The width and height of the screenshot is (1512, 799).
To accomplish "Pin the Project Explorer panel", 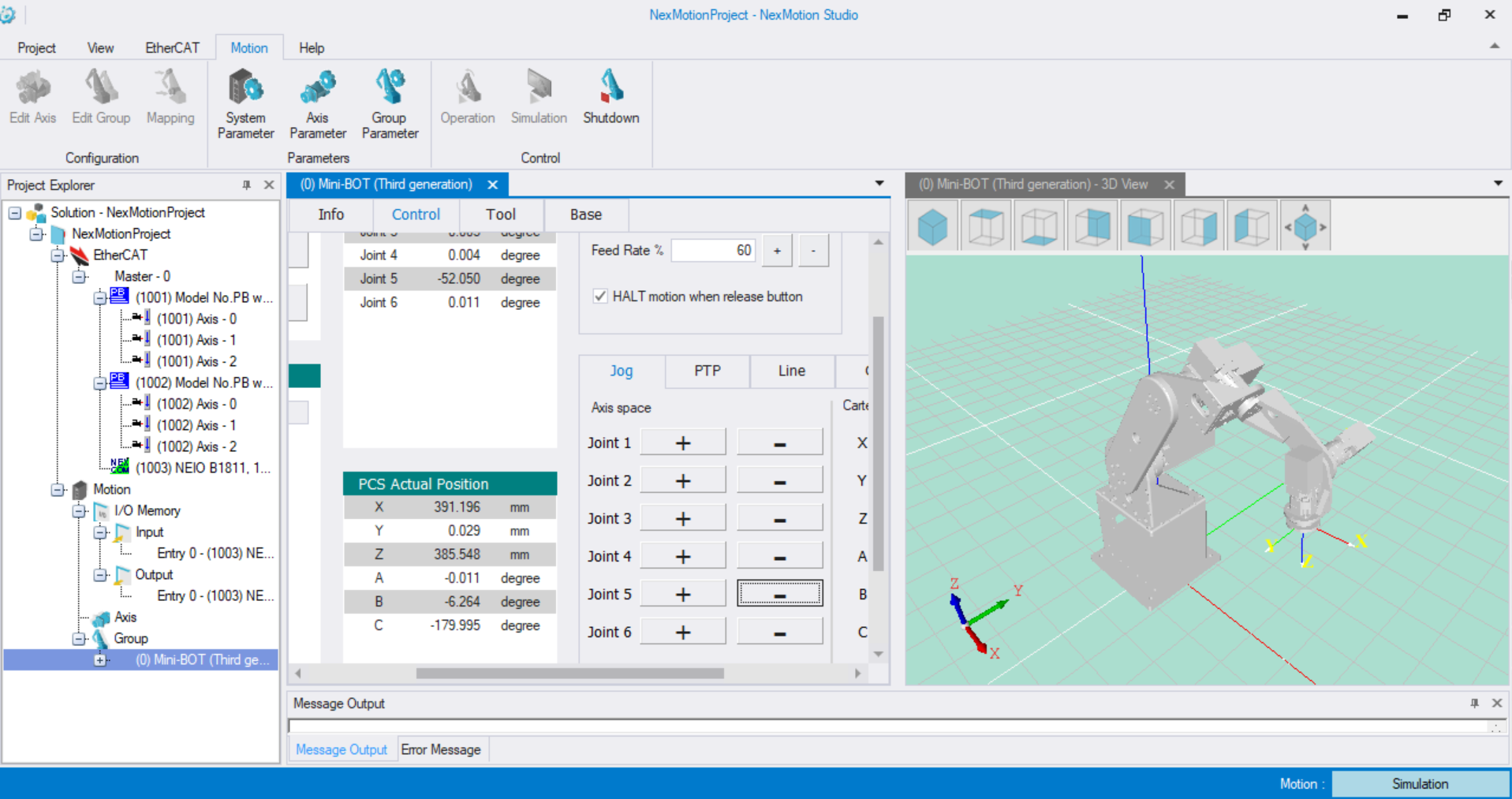I will pyautogui.click(x=247, y=185).
